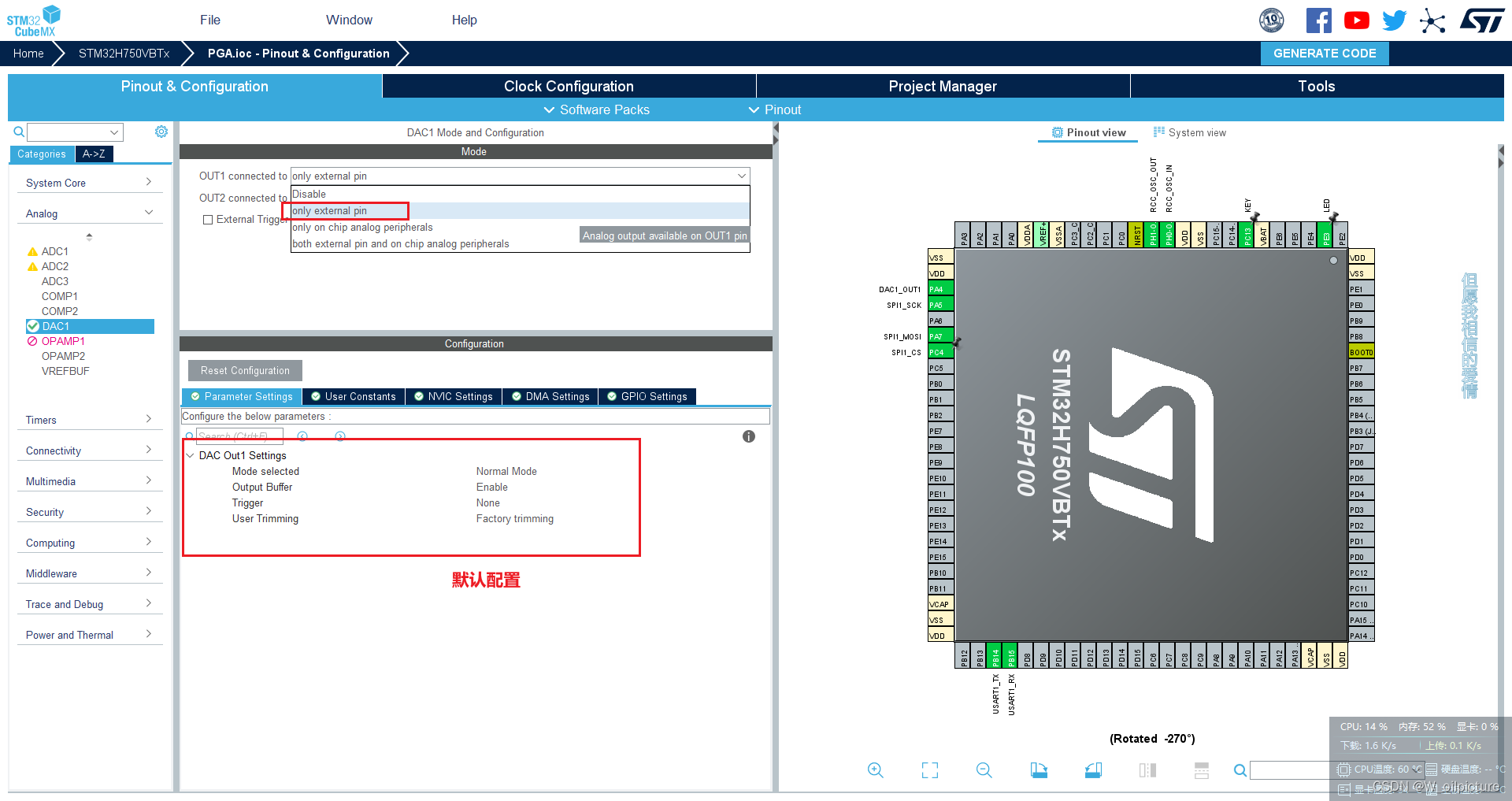Go to the Home breadcrumb
This screenshot has width=1512, height=801.
click(28, 54)
